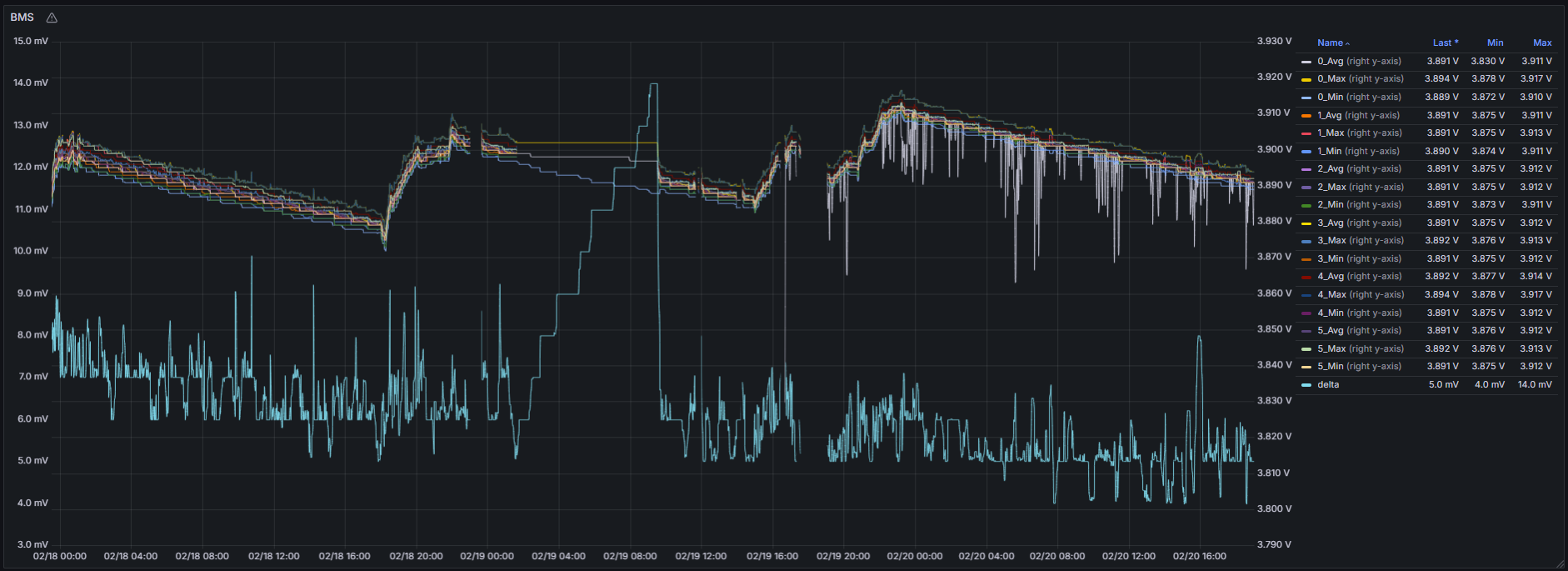Sort legend by the Max column header
1568x571 pixels.
1542,43
